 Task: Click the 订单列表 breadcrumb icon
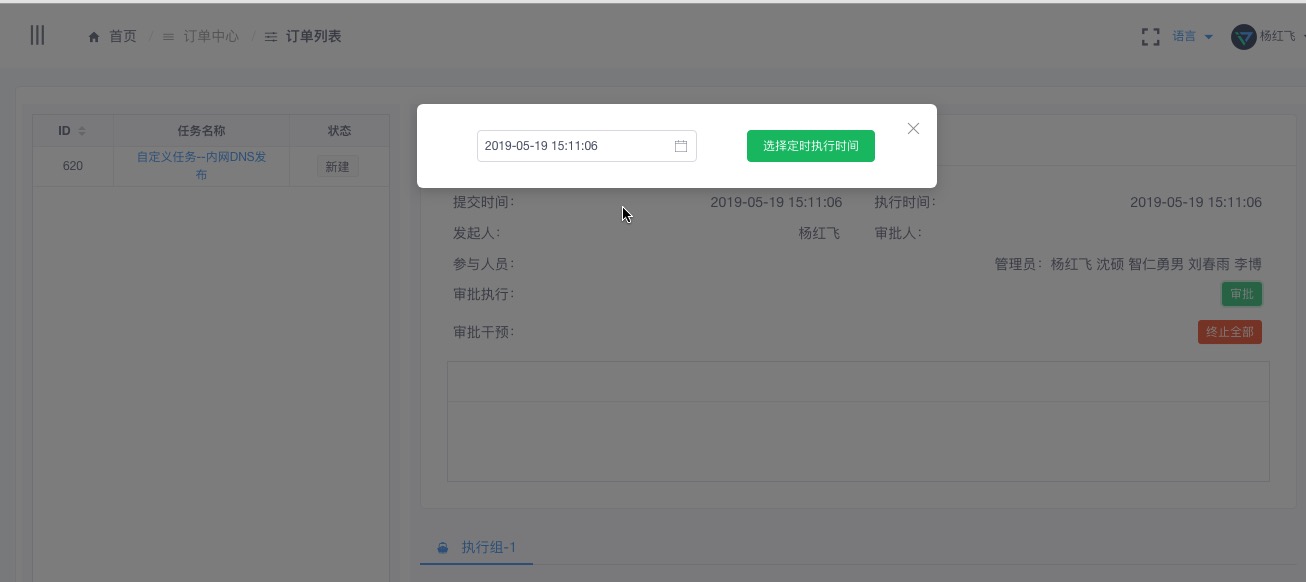click(x=271, y=37)
